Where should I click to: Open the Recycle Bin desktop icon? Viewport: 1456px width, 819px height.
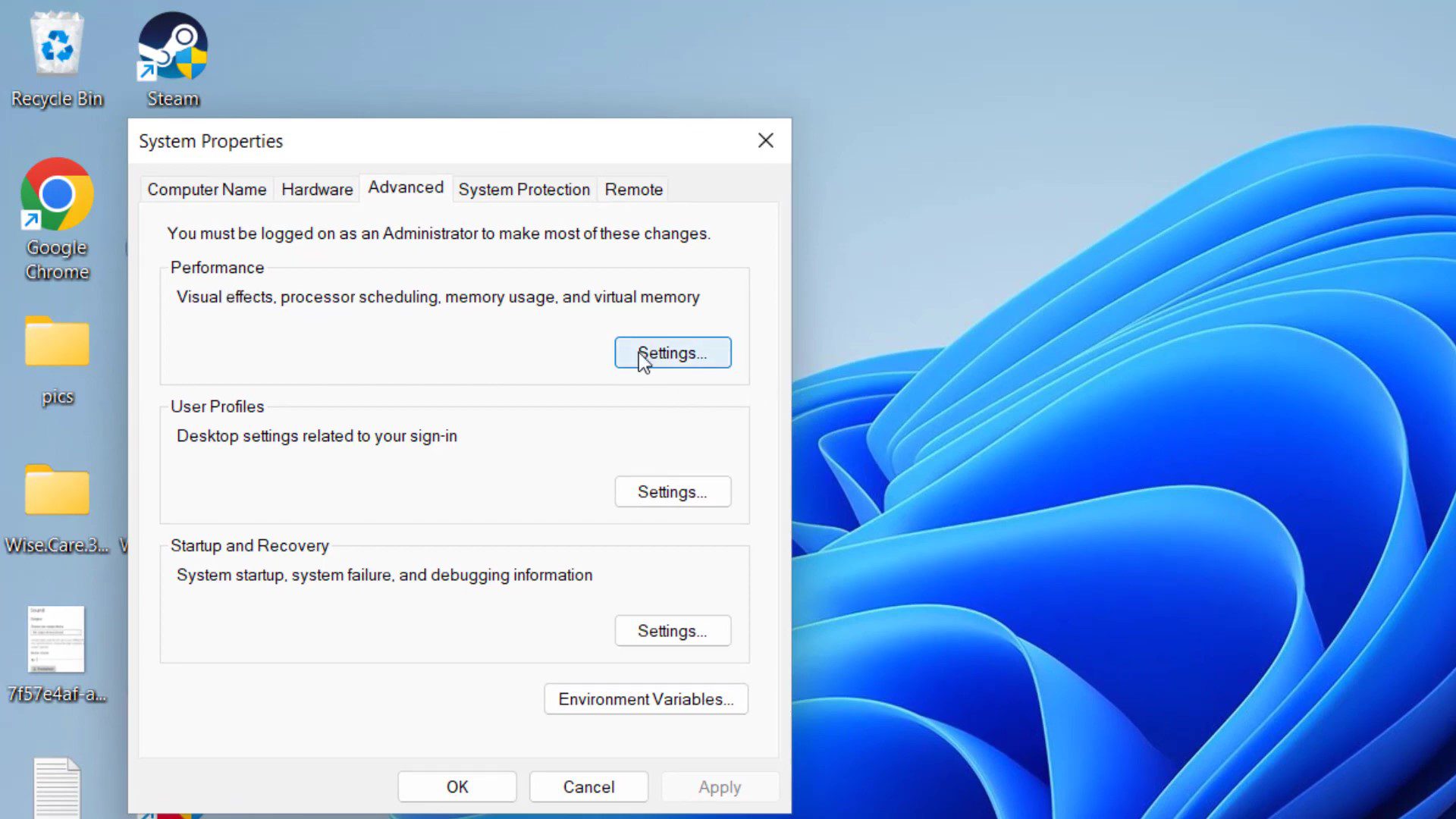click(57, 59)
